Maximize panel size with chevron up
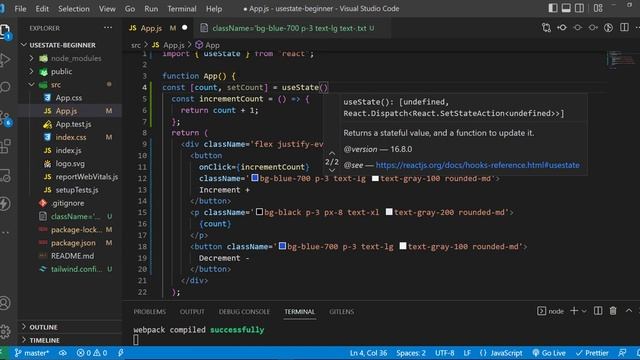This screenshot has height=360, width=640. (x=629, y=311)
